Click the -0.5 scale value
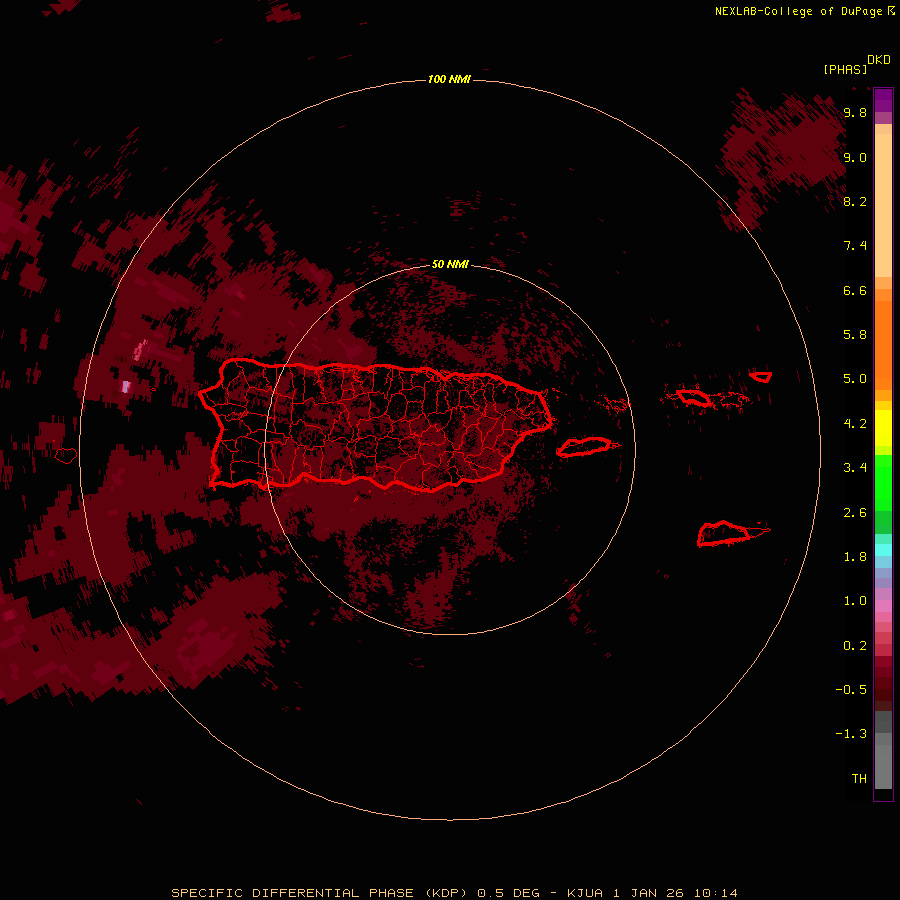Image resolution: width=900 pixels, height=900 pixels. (851, 689)
